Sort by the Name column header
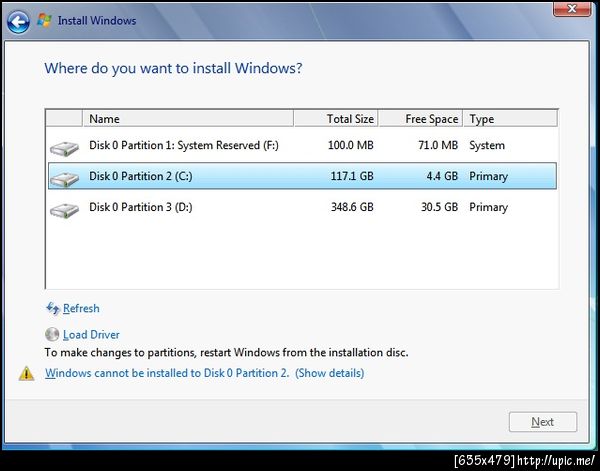The width and height of the screenshot is (600, 471). tap(188, 119)
